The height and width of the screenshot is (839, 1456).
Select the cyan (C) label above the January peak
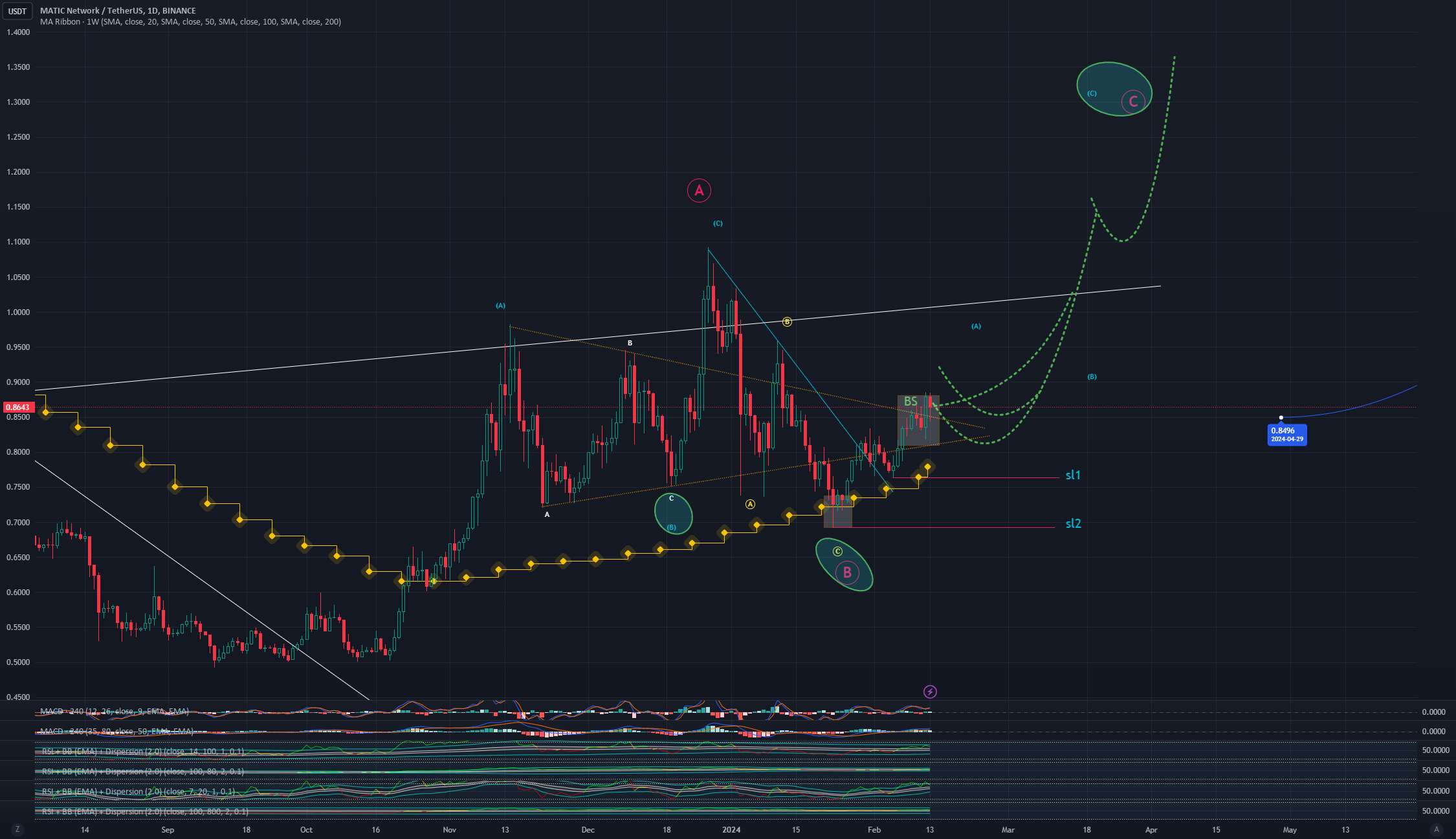718,224
